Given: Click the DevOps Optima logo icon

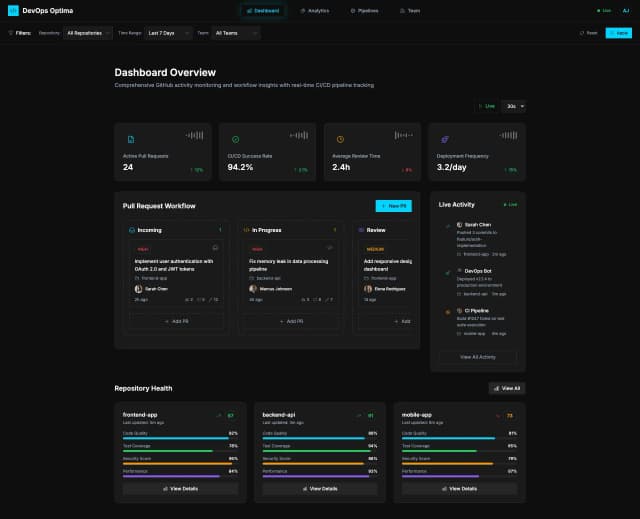Looking at the screenshot, I should [x=13, y=10].
